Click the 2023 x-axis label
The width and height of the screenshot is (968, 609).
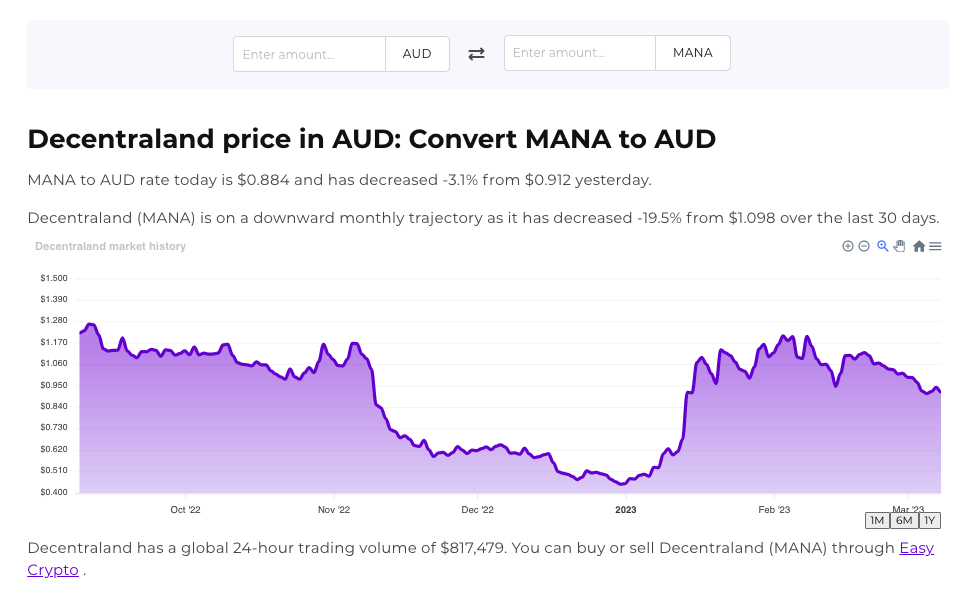tap(626, 510)
